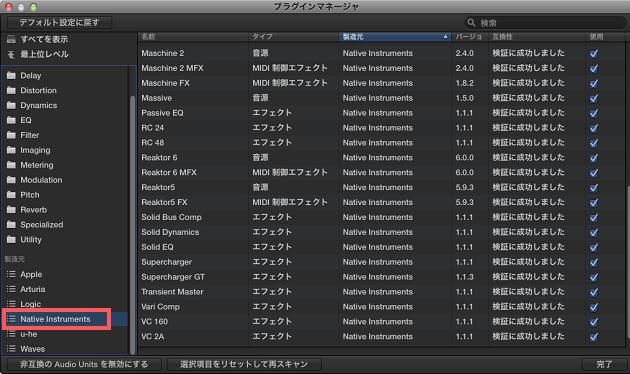Select the Reaktor 6 MFX row
630x374 pixels.
click(x=380, y=172)
